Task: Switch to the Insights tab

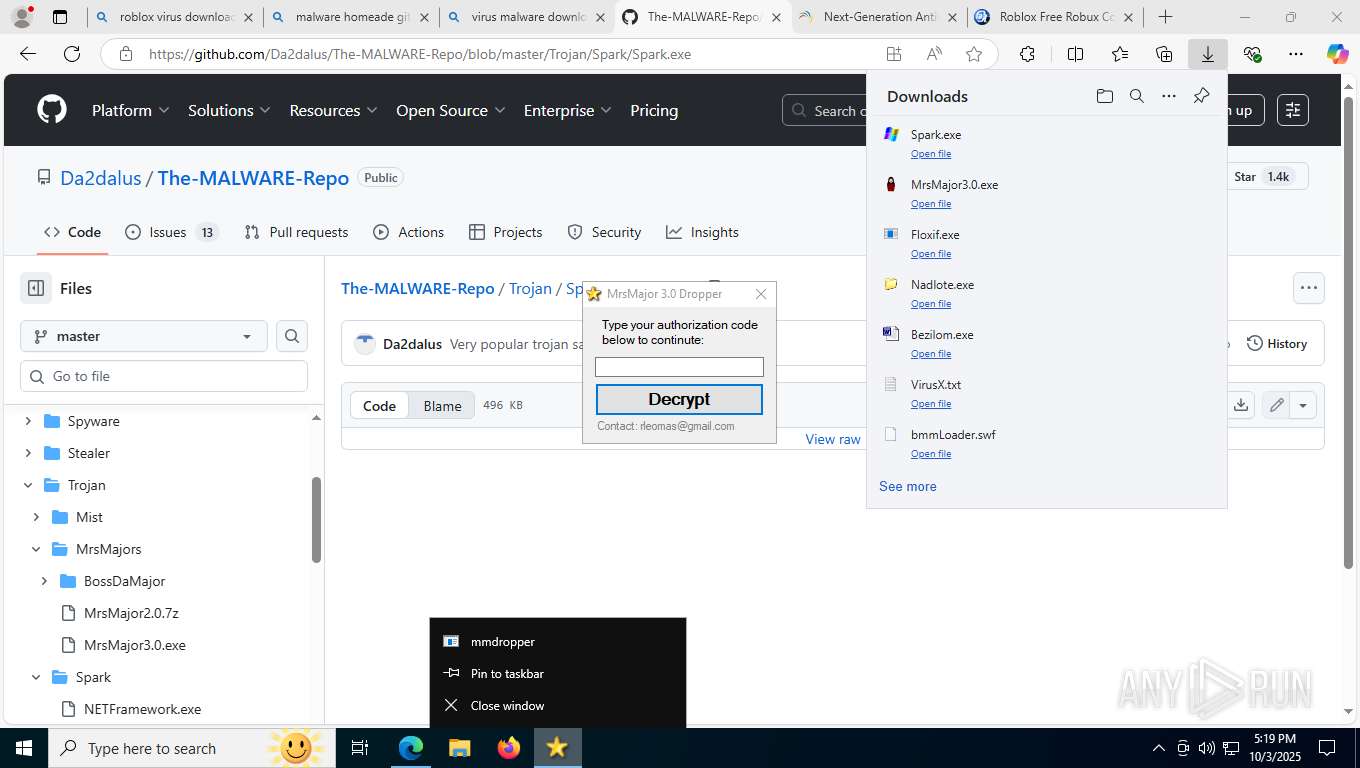Action: click(702, 232)
